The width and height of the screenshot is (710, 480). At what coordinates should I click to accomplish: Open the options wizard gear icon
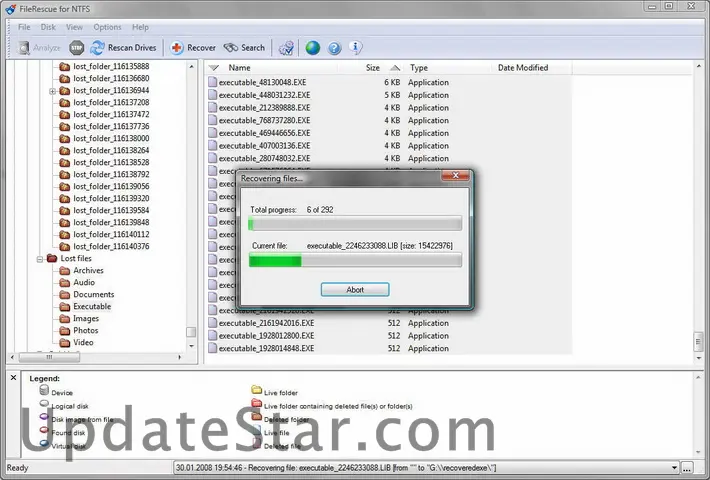pyautogui.click(x=286, y=48)
